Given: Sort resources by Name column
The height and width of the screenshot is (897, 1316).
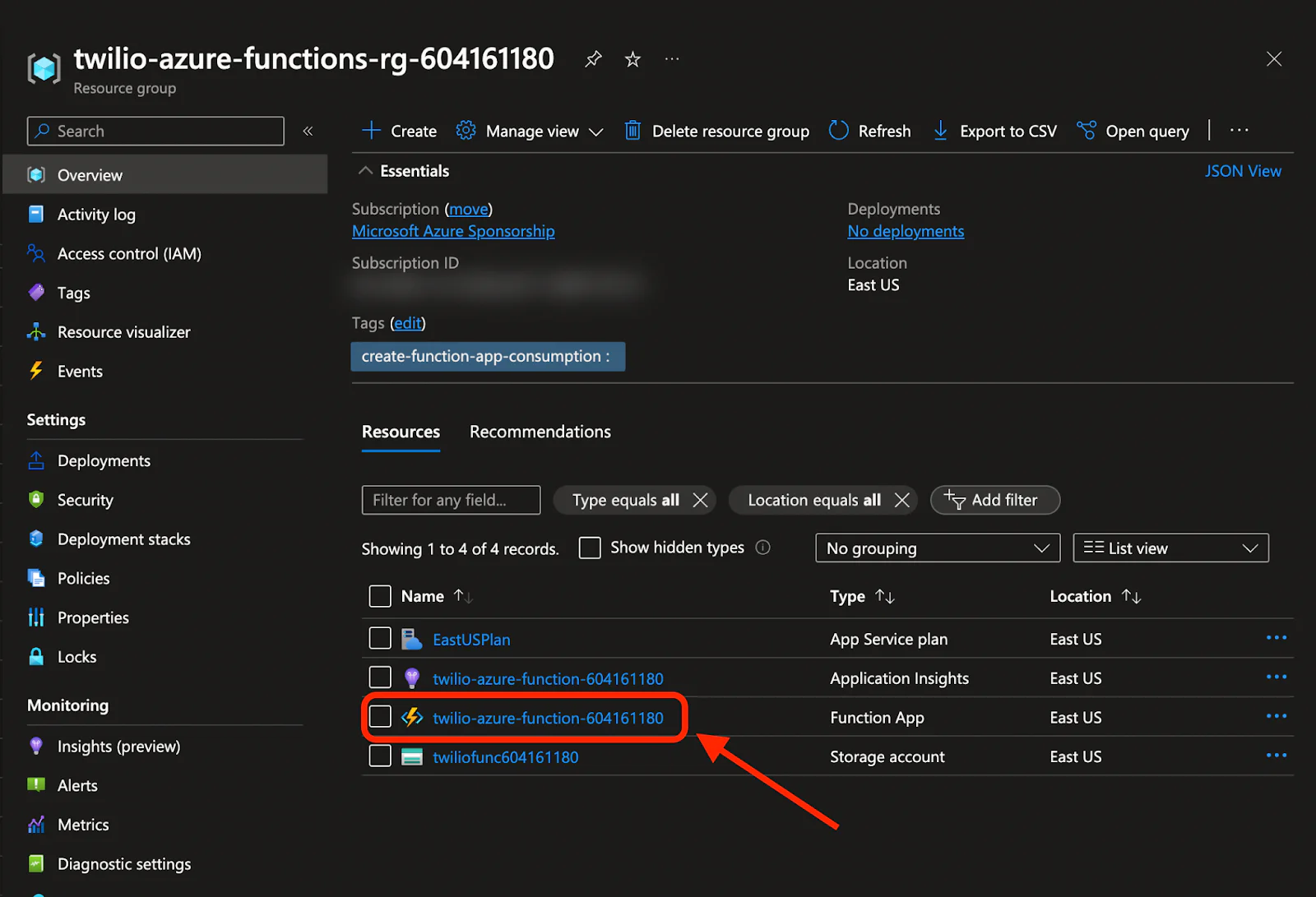Looking at the screenshot, I should [x=437, y=596].
